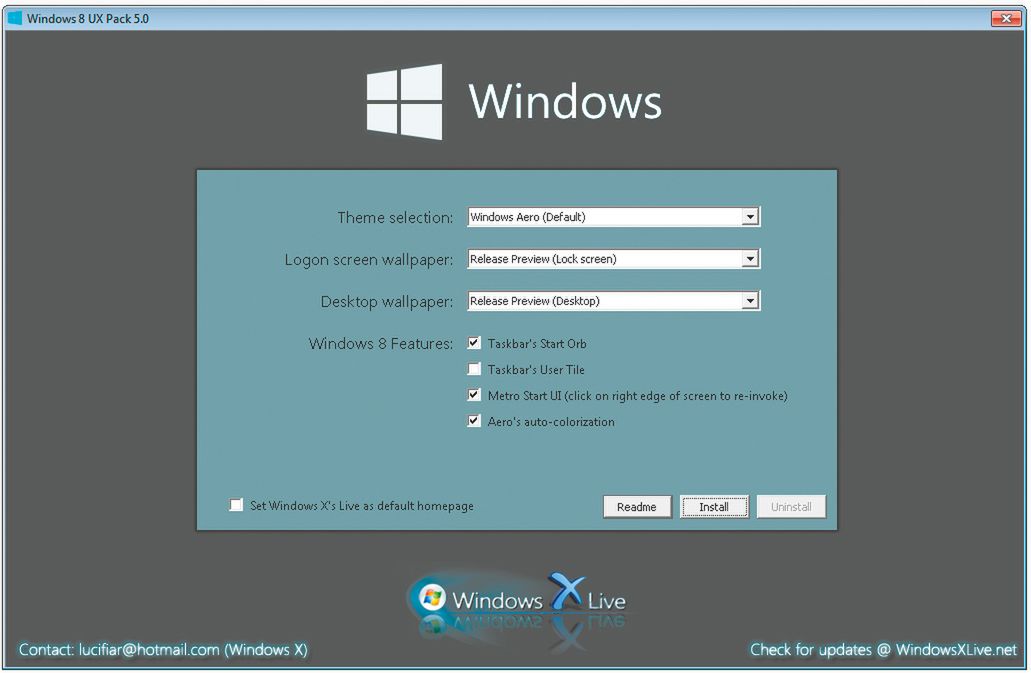Enable Taskbar's User Tile checkbox
1031x673 pixels.
474,369
